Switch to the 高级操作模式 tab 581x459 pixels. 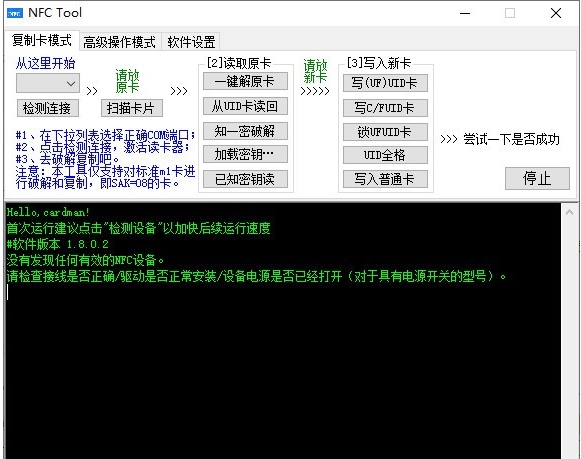119,42
